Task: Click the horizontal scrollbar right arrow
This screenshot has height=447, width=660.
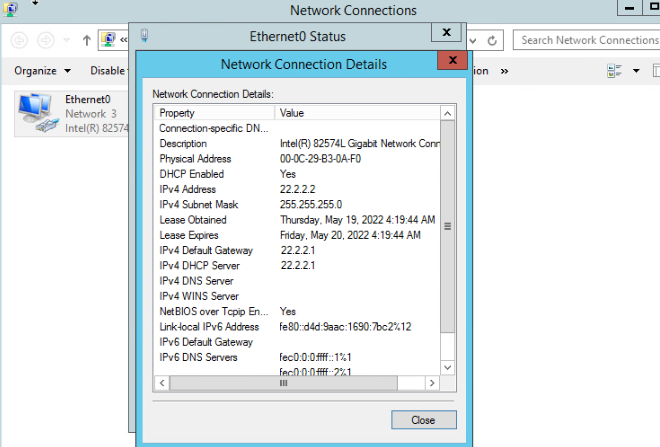Action: [431, 383]
